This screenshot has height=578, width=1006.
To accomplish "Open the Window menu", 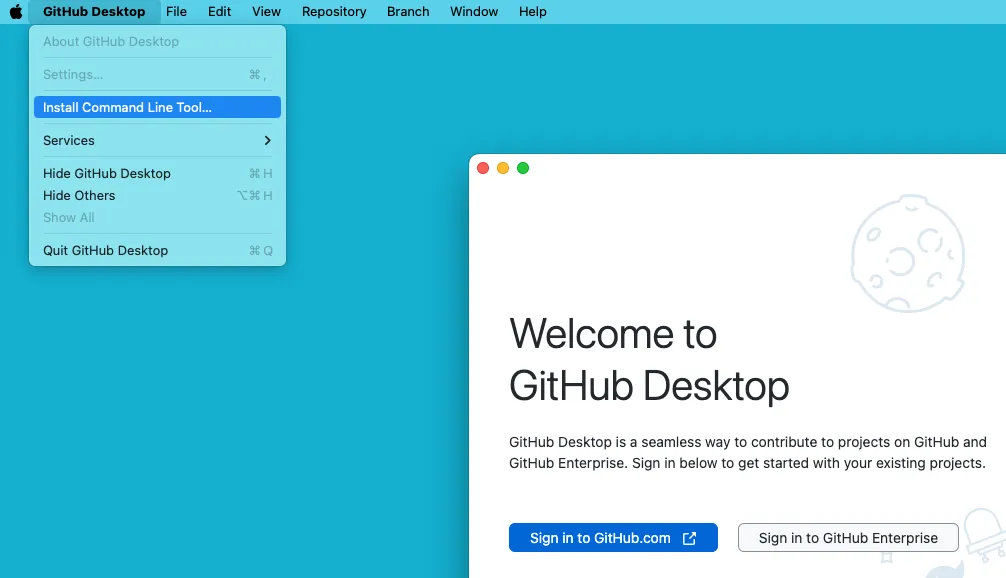I will (x=474, y=12).
